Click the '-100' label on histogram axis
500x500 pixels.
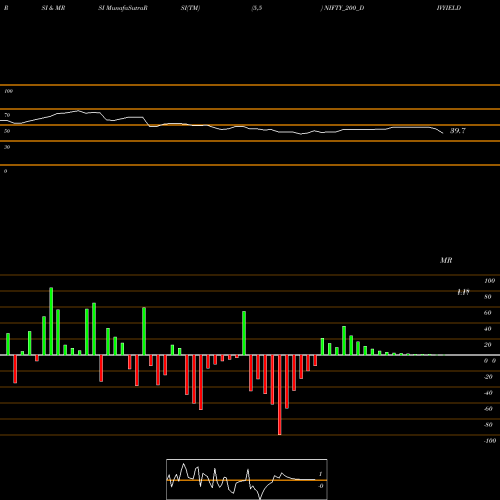click(x=489, y=441)
